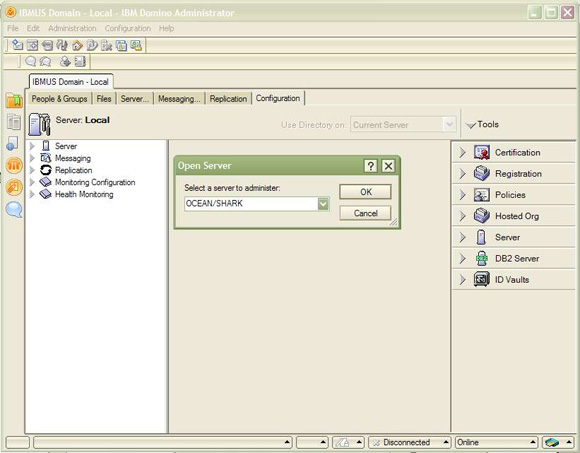The image size is (580, 453).
Task: Click the OCEAN/SHARK server name field
Action: point(251,203)
